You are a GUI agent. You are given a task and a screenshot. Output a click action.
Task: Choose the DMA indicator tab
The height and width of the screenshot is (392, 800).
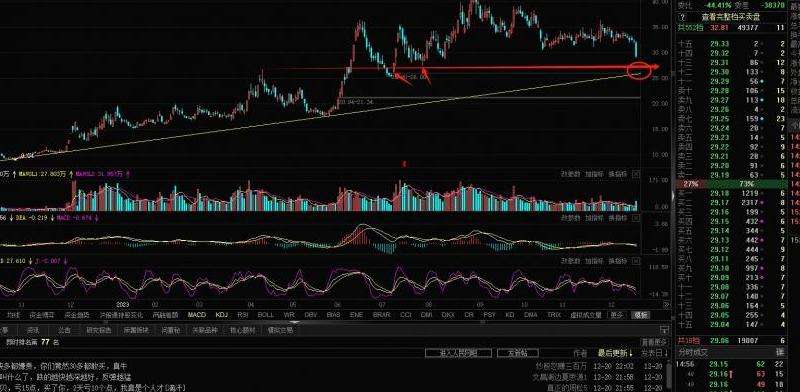531,315
